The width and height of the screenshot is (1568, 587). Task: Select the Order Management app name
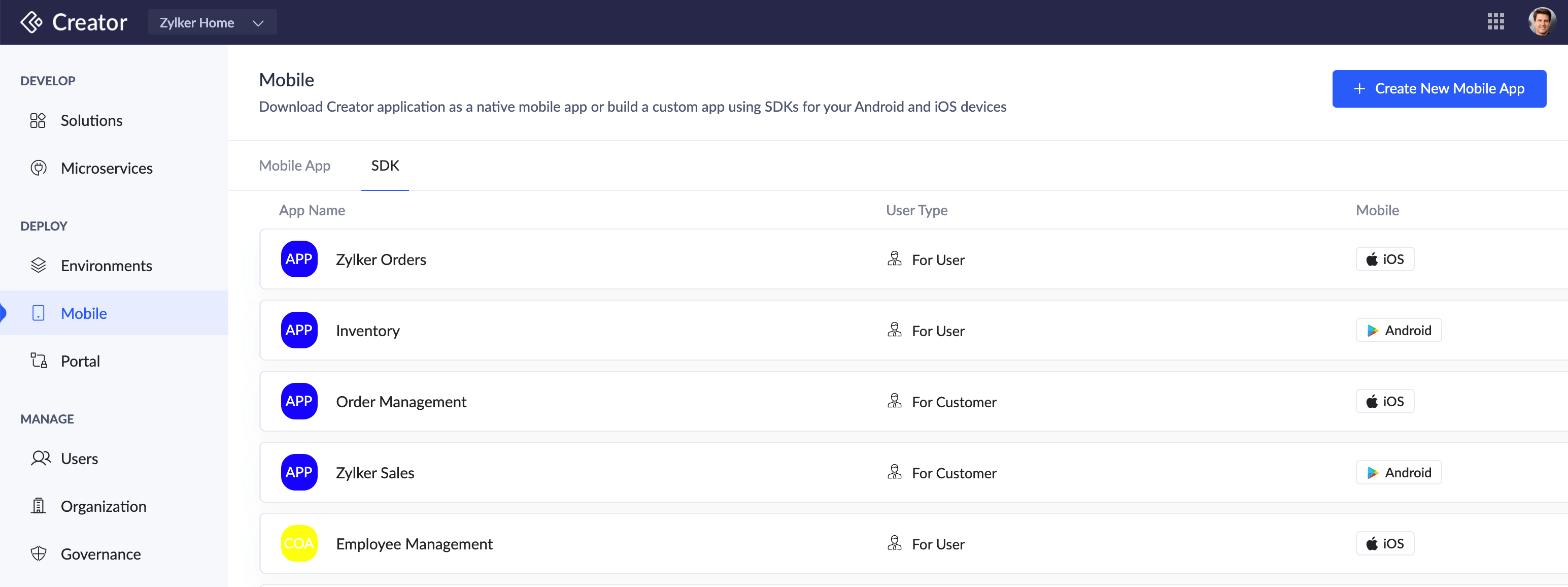[x=401, y=402]
